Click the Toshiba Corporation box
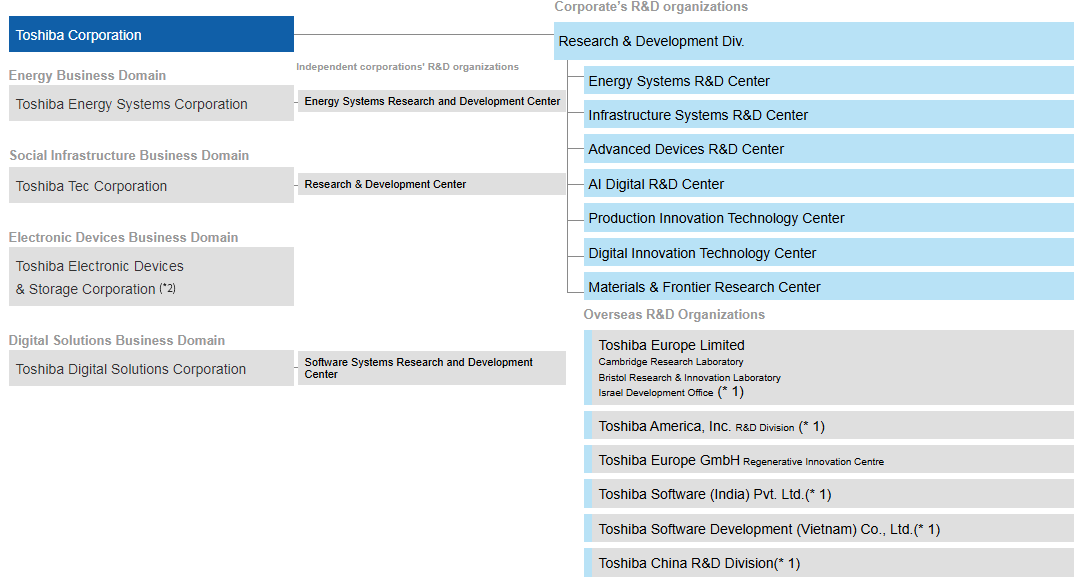 coord(151,34)
